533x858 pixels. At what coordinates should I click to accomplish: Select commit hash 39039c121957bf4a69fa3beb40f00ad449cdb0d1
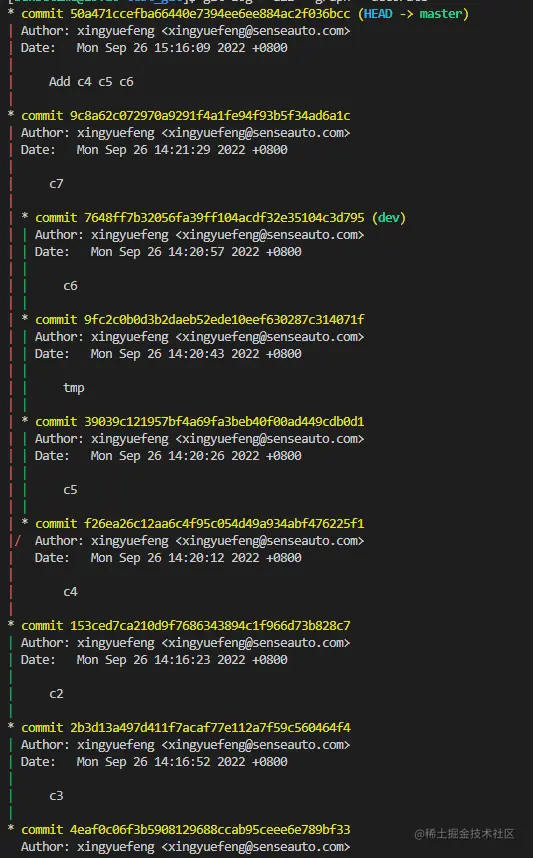pyautogui.click(x=224, y=422)
